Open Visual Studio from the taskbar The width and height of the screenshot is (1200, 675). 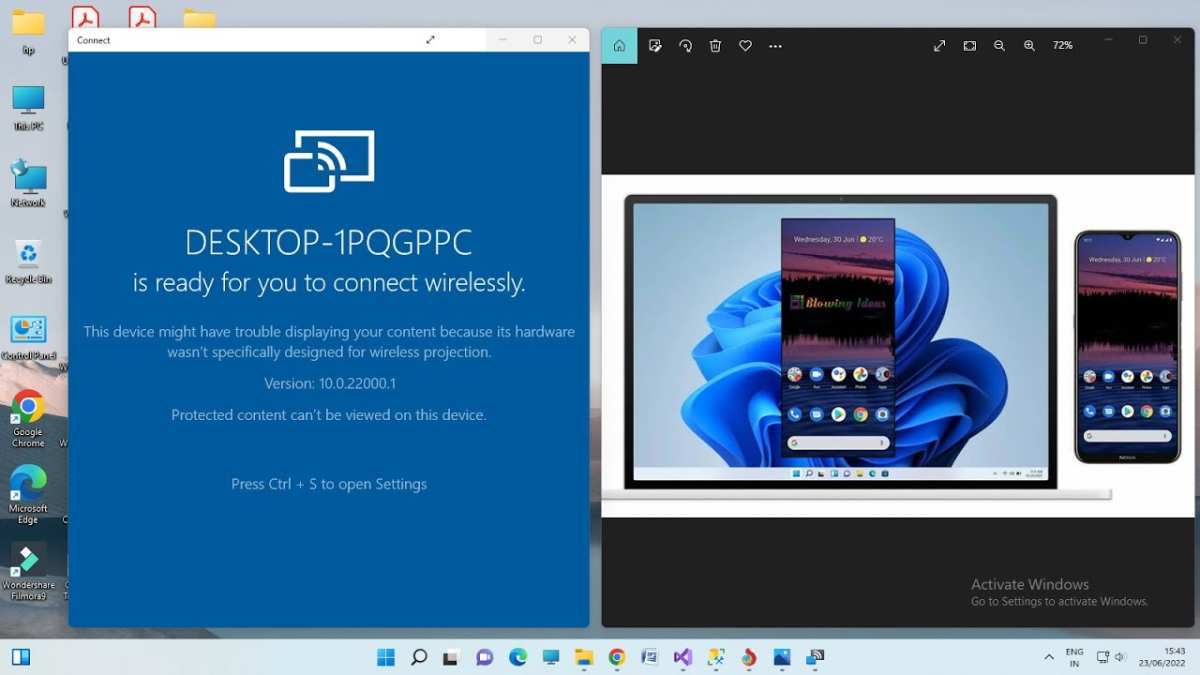point(683,657)
